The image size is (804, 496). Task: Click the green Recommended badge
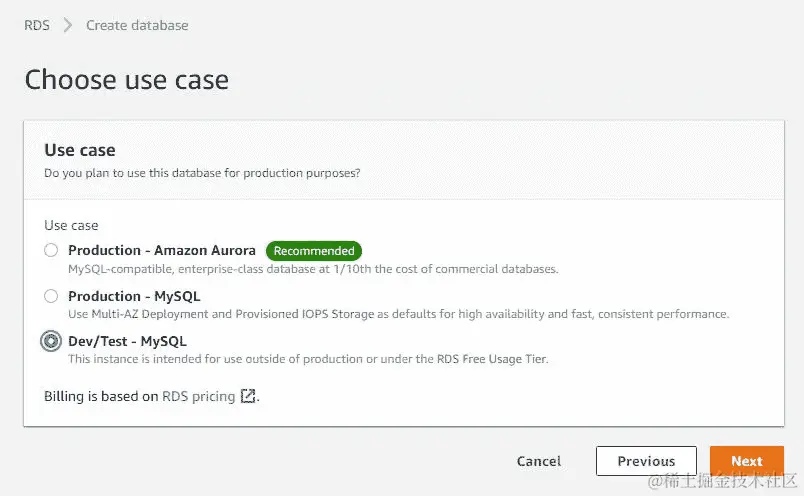point(314,251)
